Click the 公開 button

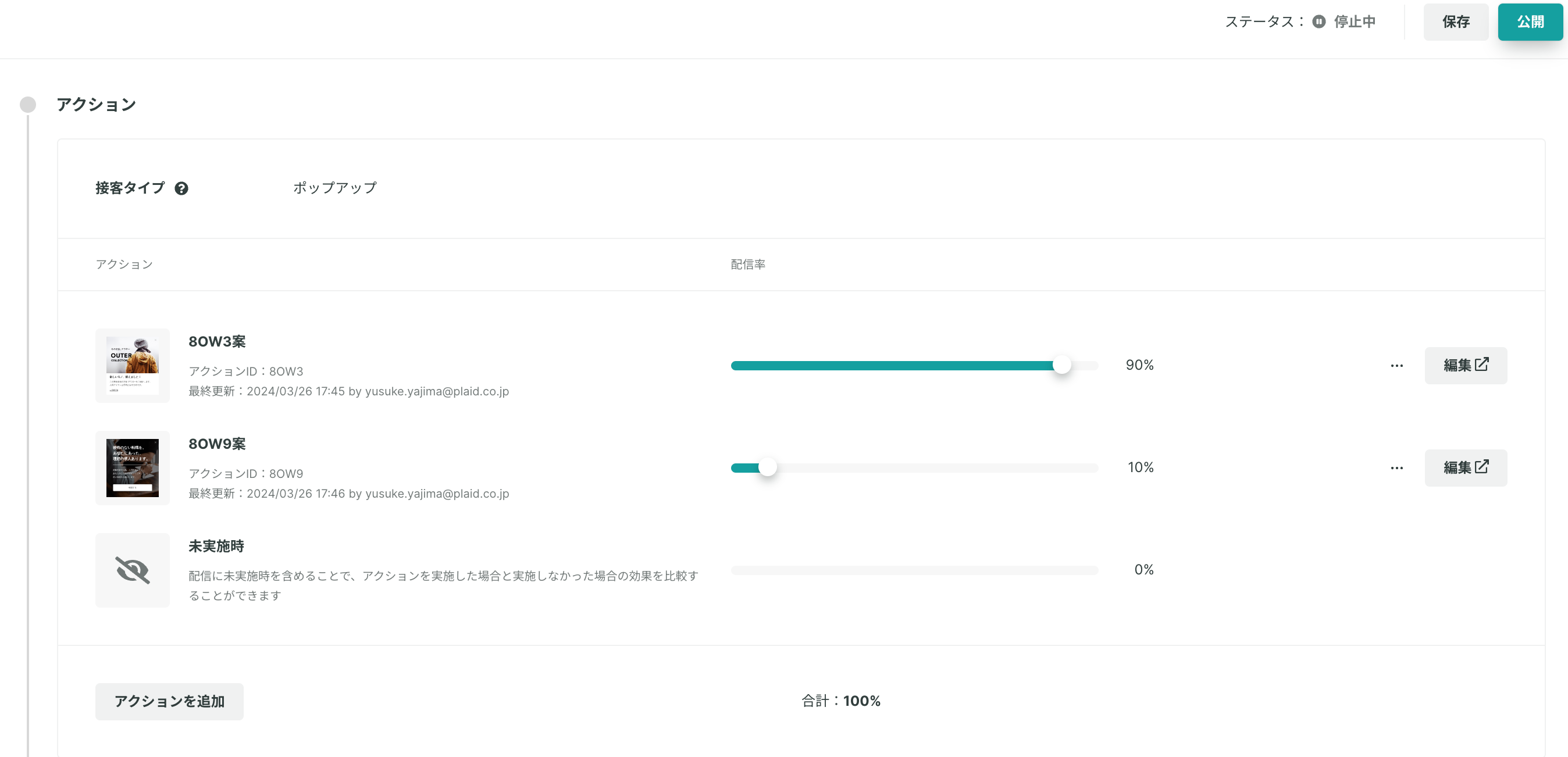(1530, 22)
